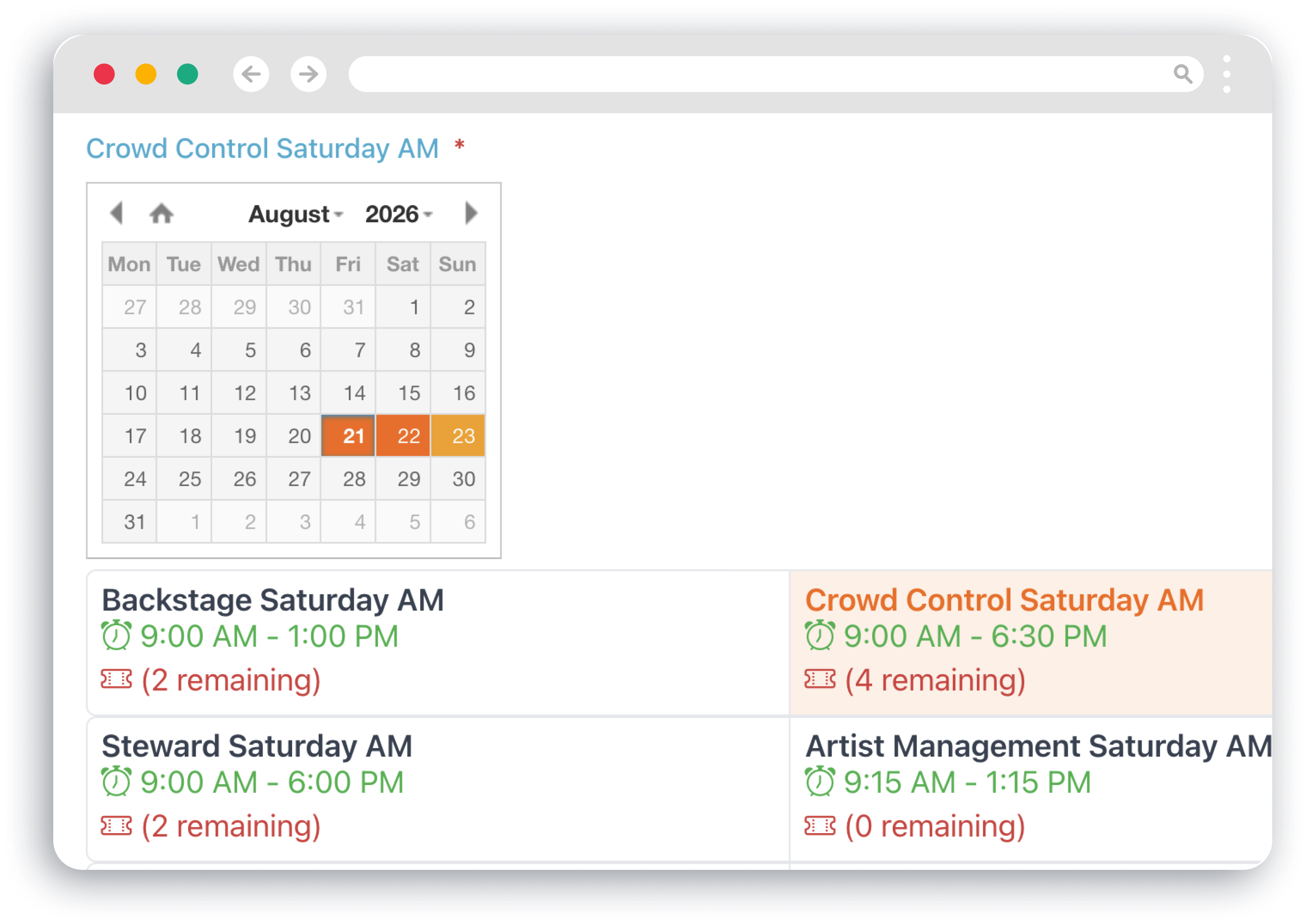
Task: Click the browser forward navigation arrow
Action: [308, 74]
